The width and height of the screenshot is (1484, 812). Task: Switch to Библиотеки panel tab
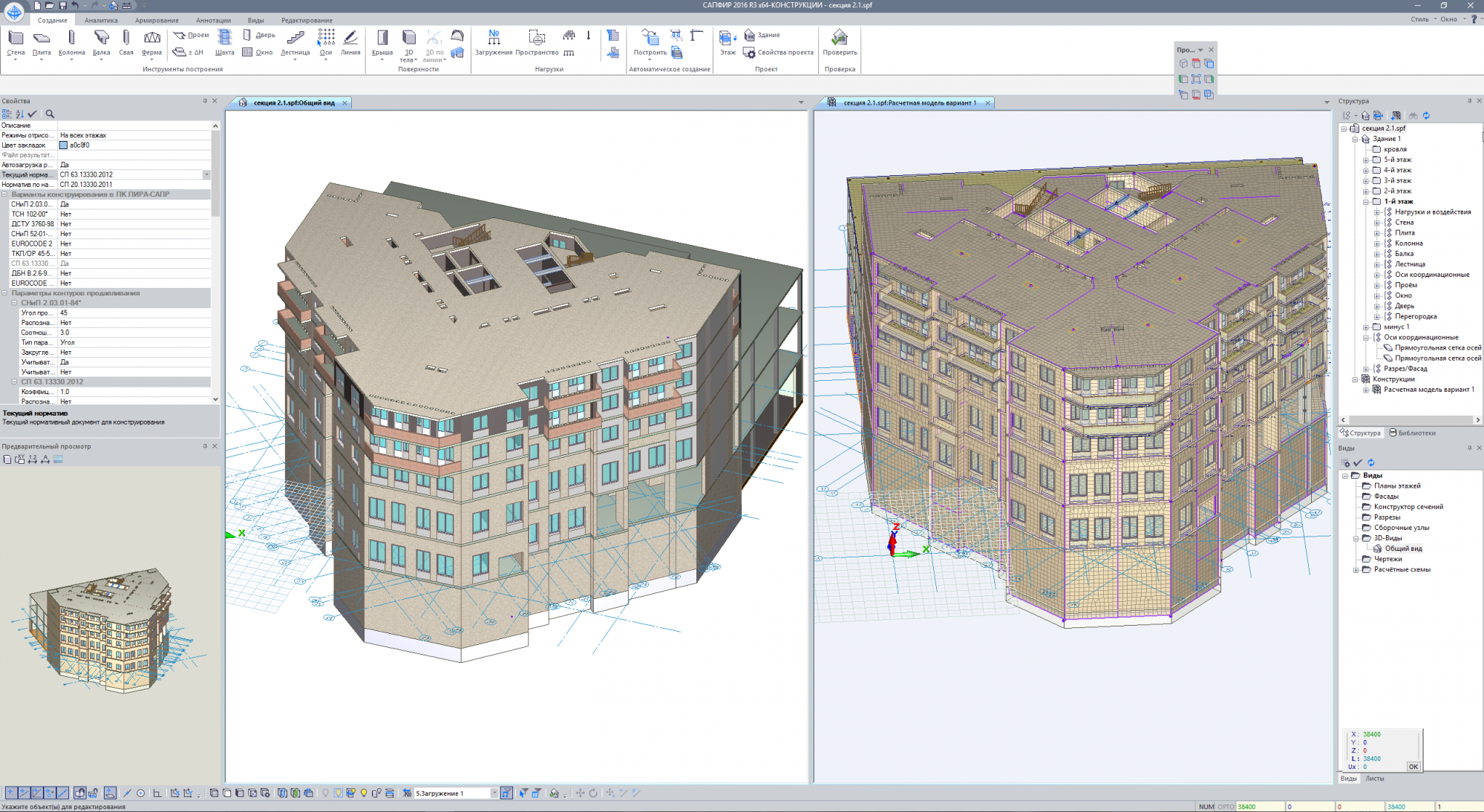[1412, 433]
